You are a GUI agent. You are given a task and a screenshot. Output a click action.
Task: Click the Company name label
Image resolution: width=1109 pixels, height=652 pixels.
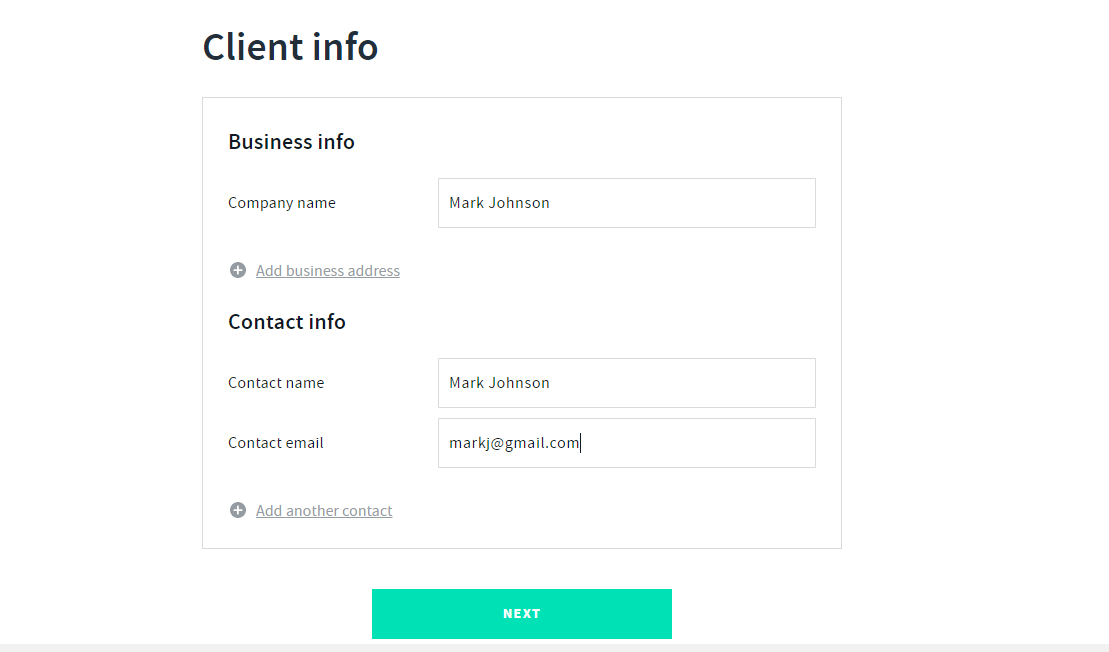281,203
